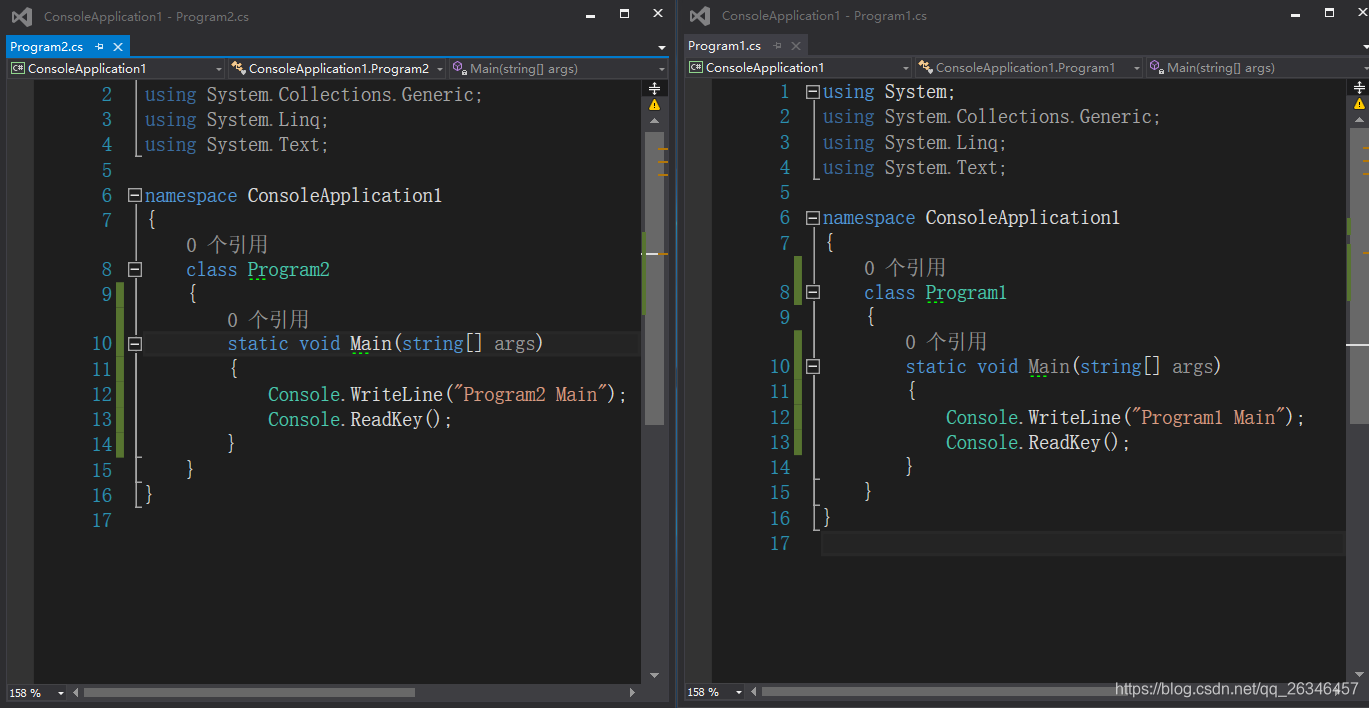This screenshot has height=708, width=1369.
Task: Collapse class Program2 block
Action: (x=135, y=270)
